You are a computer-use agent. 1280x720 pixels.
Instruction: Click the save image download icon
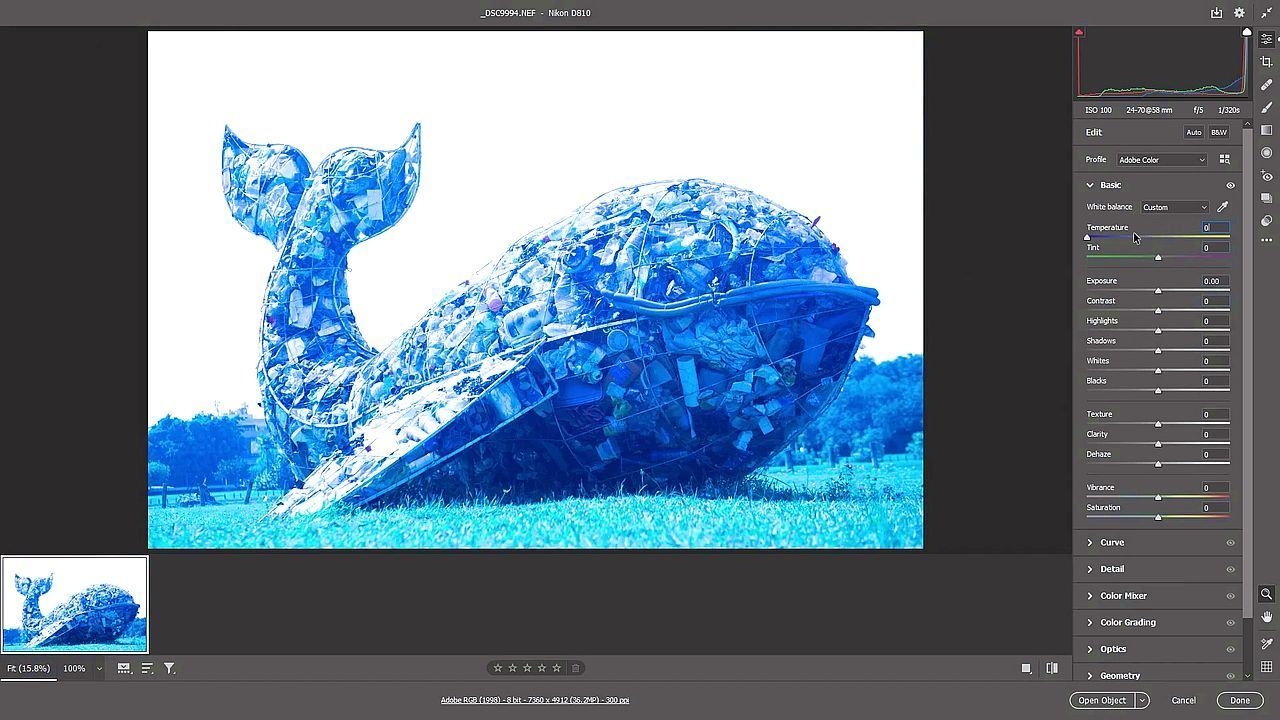click(x=1216, y=13)
